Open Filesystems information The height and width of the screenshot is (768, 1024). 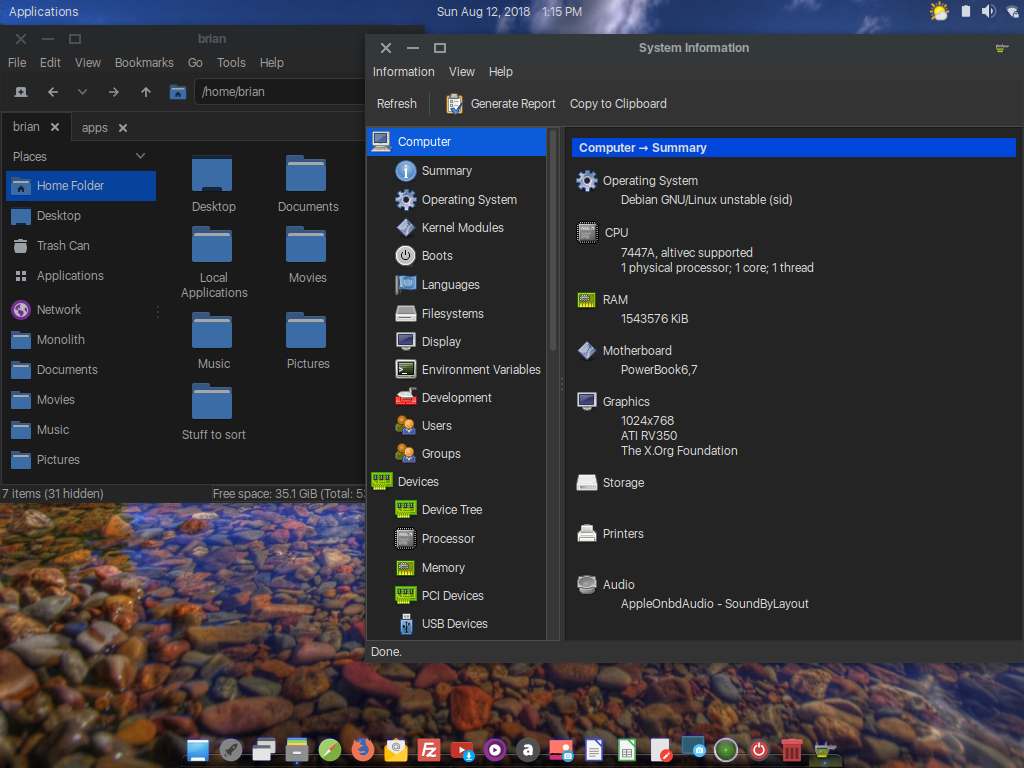(x=452, y=314)
